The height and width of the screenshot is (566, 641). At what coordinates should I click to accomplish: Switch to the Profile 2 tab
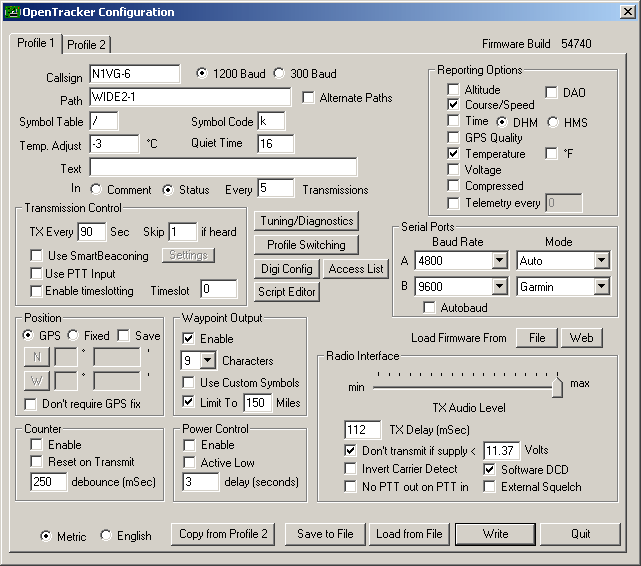[x=86, y=45]
